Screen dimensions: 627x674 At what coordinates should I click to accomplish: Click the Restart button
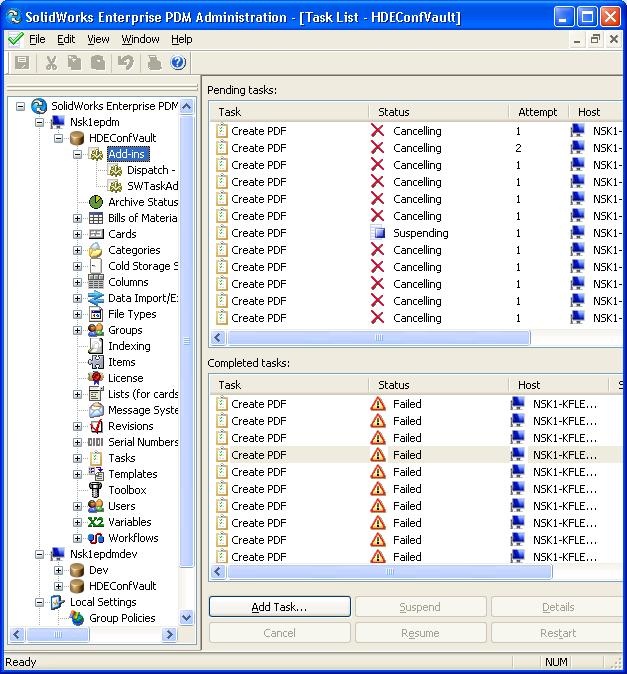(x=557, y=633)
